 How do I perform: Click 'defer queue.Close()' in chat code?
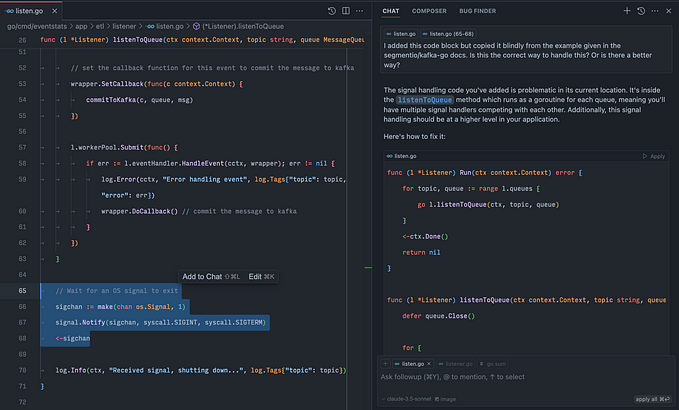[438, 316]
